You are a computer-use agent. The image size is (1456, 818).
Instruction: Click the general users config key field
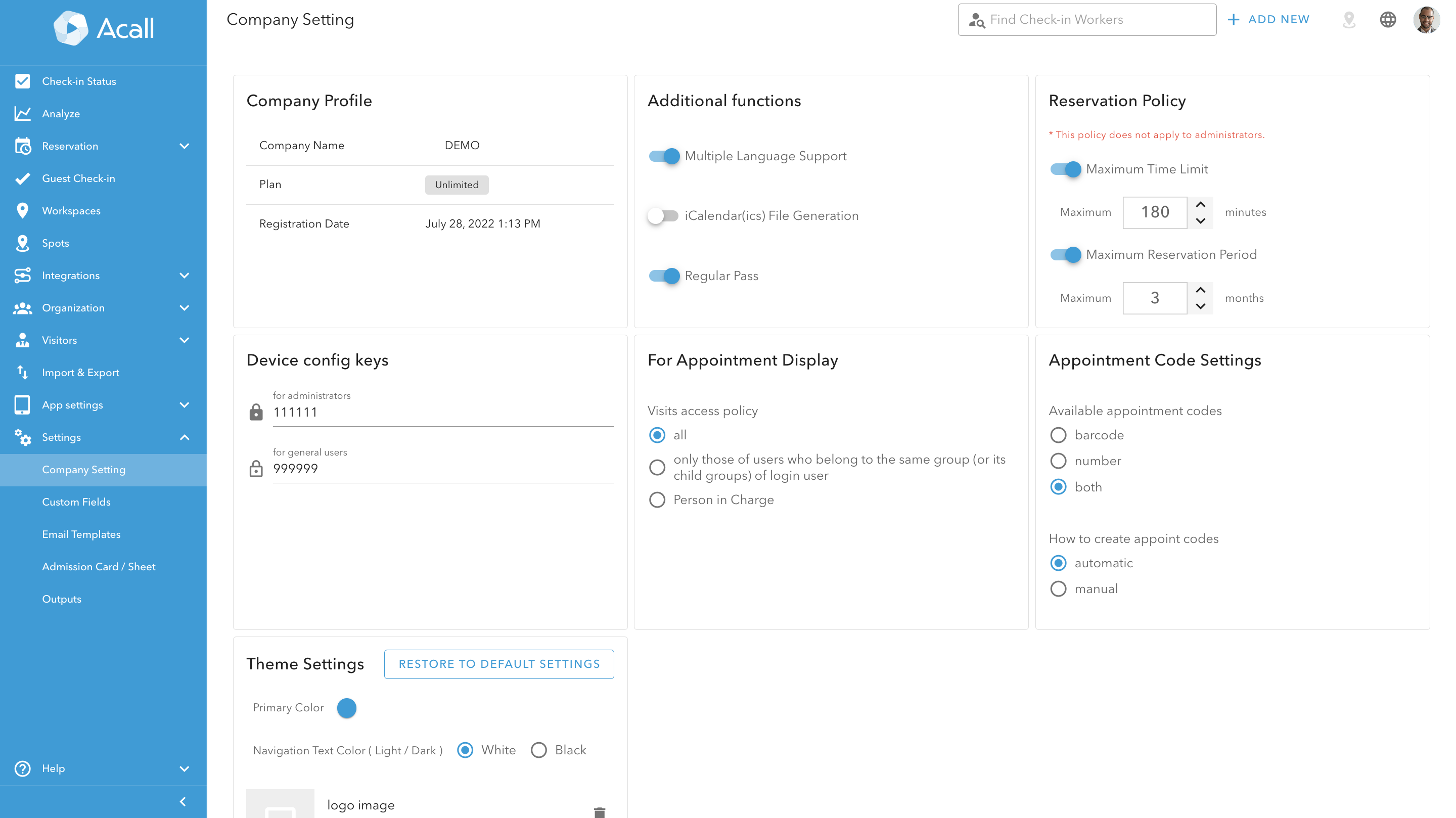click(443, 469)
